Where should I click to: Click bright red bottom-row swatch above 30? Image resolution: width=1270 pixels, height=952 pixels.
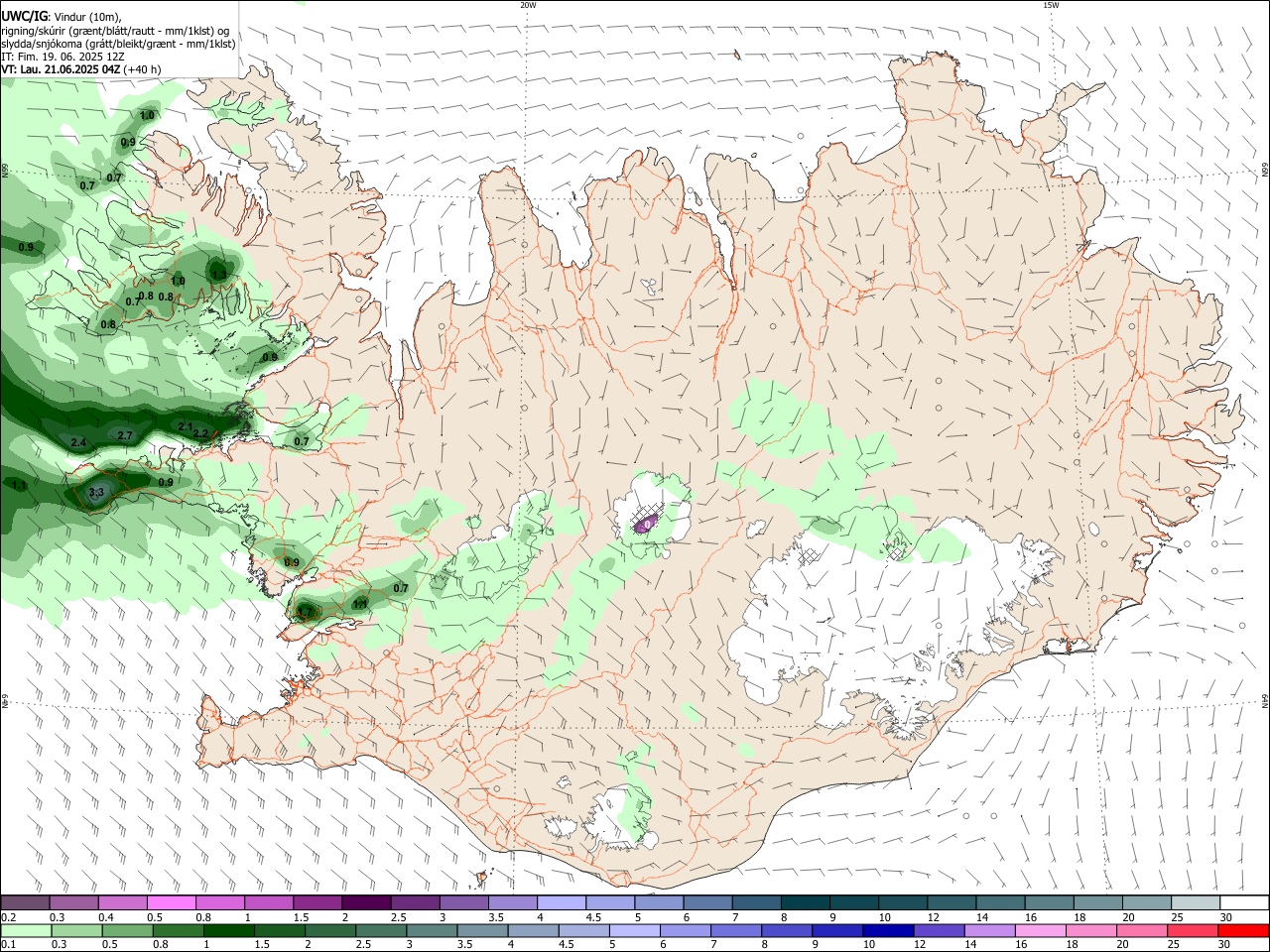pyautogui.click(x=1243, y=930)
